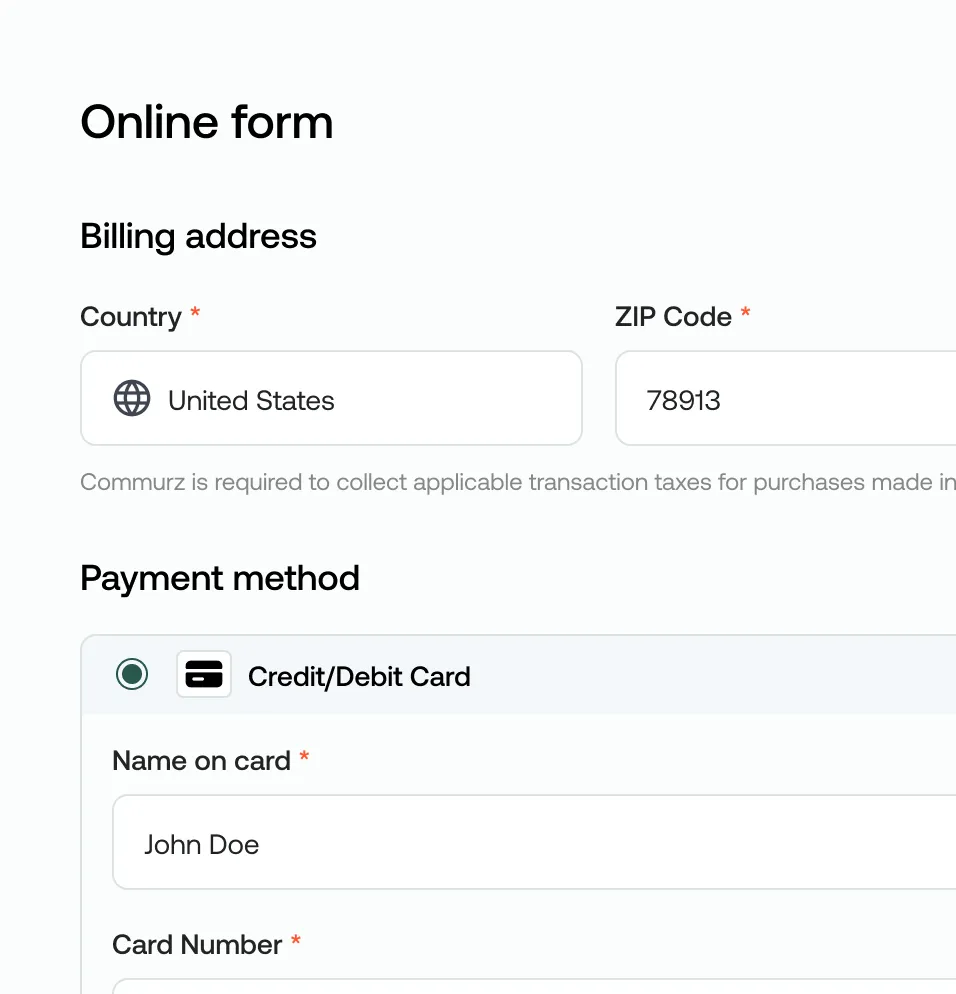
Task: Click the ZIP Code field with 78913
Action: pyautogui.click(x=785, y=398)
